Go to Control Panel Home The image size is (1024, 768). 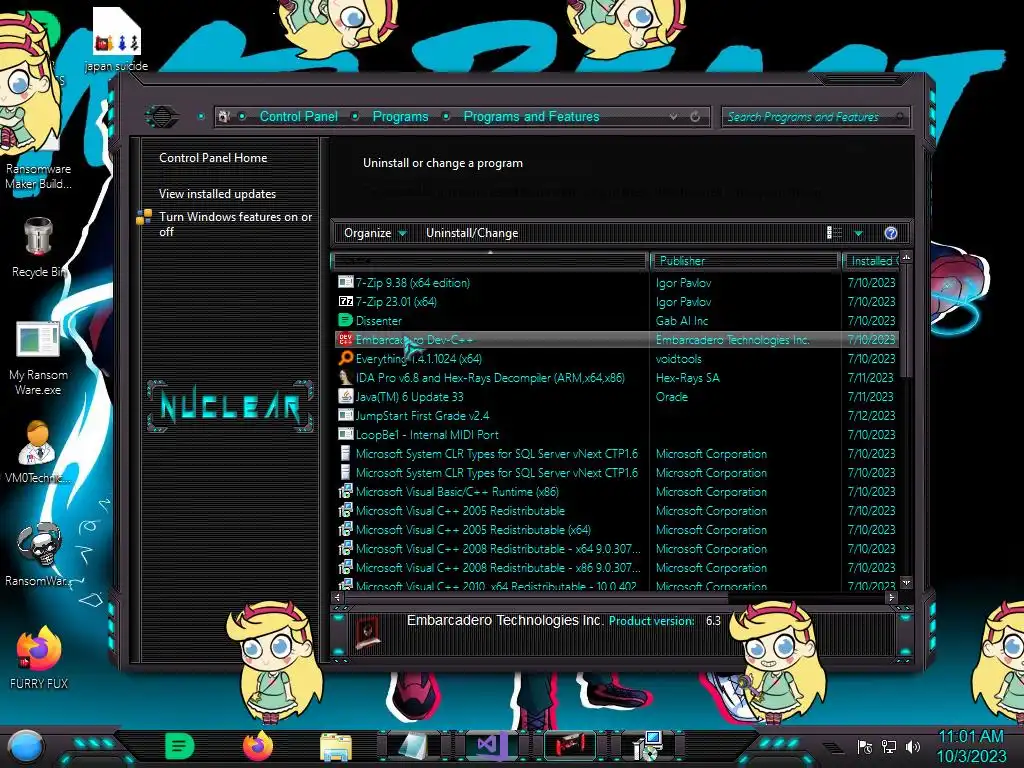(x=213, y=157)
